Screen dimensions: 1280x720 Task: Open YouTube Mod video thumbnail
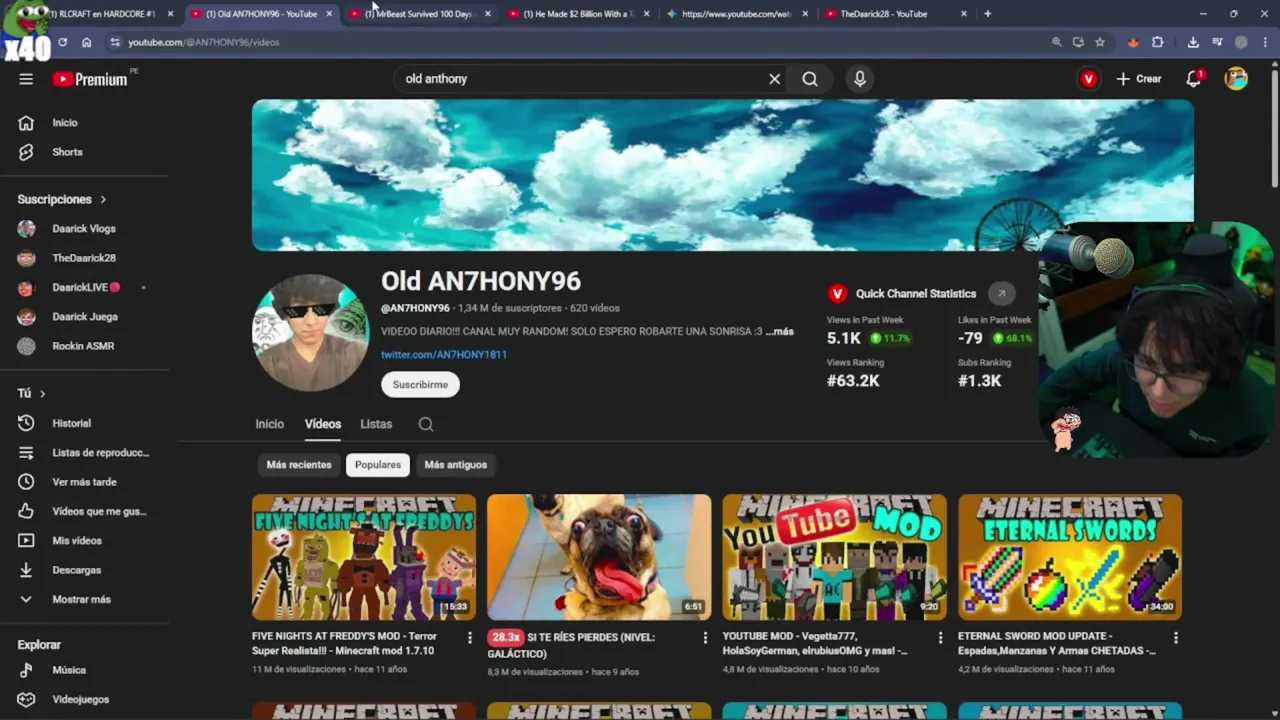point(834,557)
